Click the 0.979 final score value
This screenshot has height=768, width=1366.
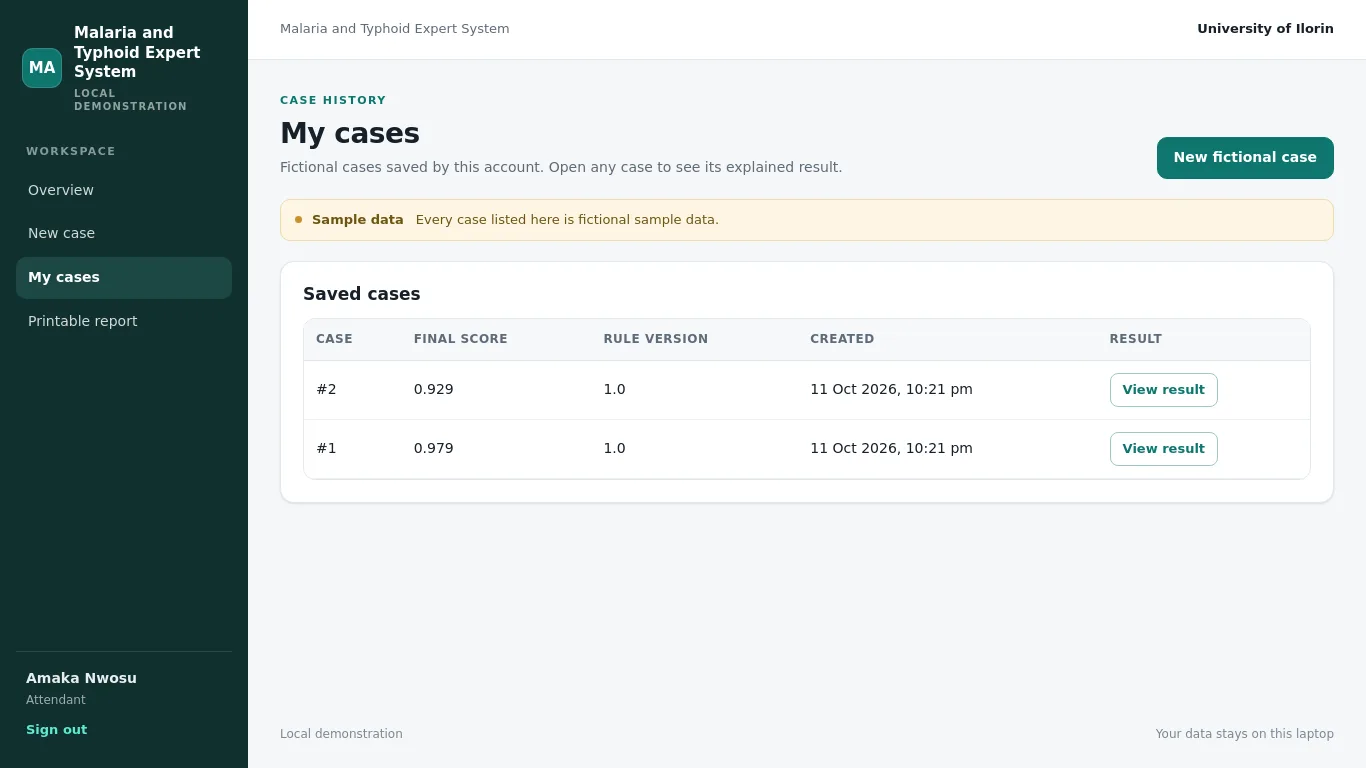(x=434, y=448)
